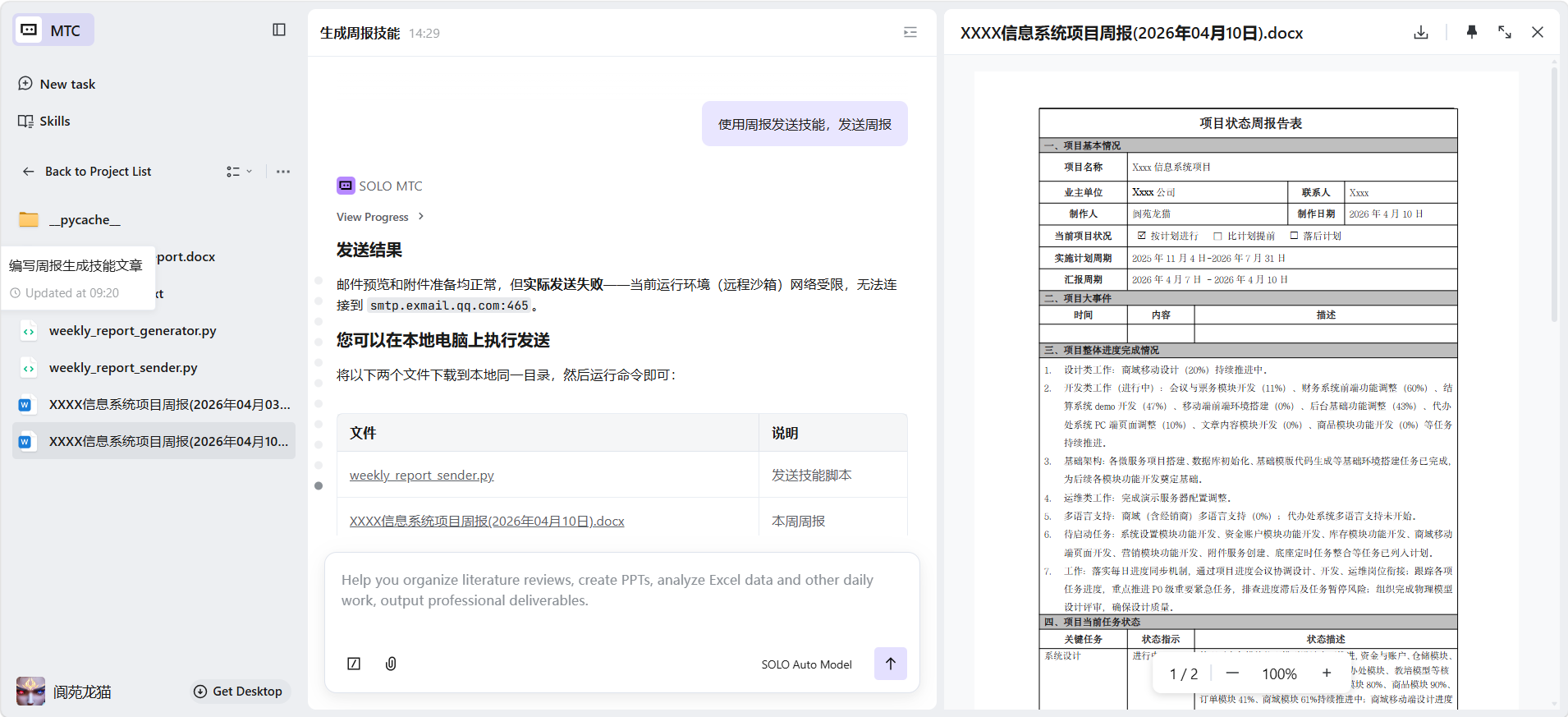
Task: Click the attach file paperclip icon
Action: [x=391, y=664]
